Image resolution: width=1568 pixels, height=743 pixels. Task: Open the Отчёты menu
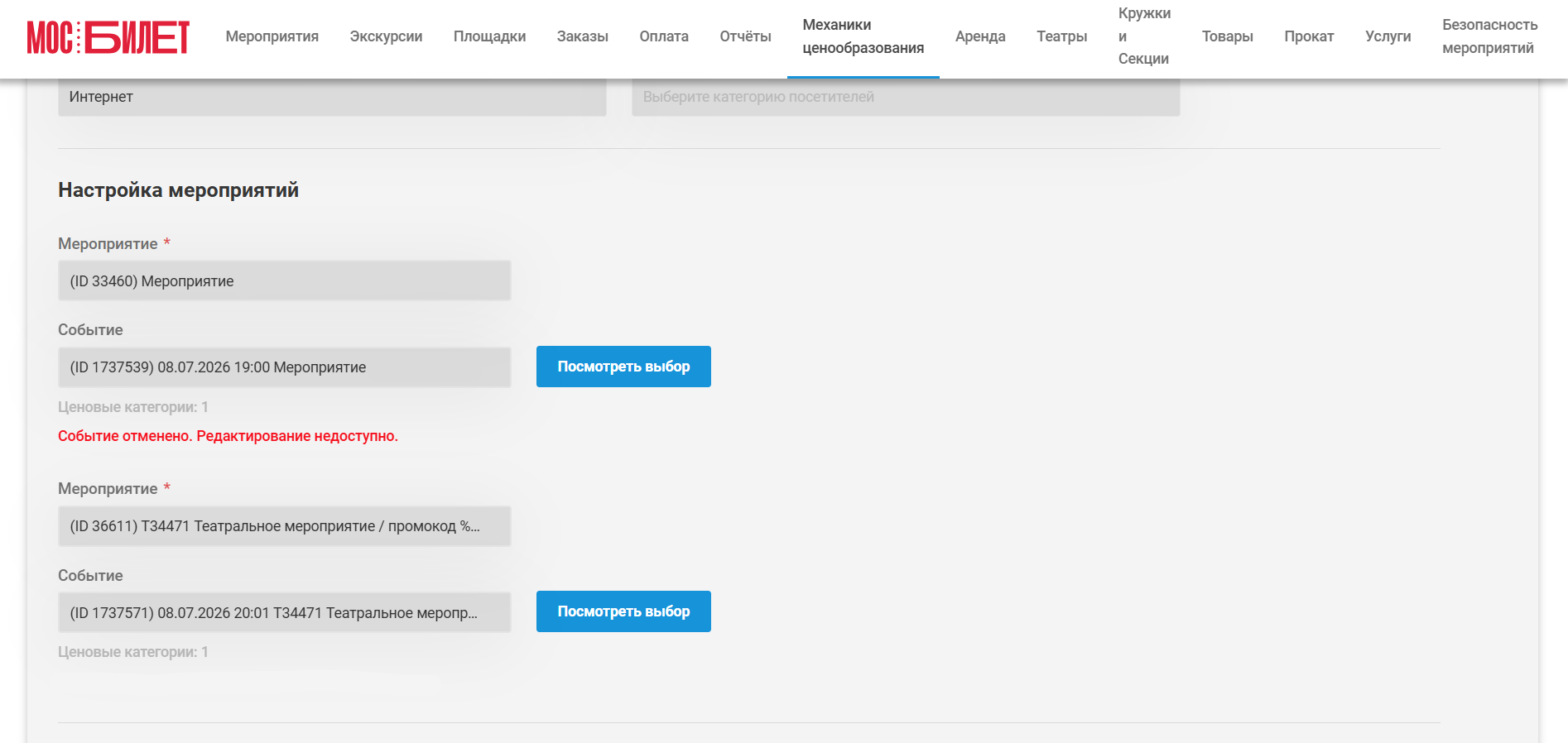click(745, 36)
